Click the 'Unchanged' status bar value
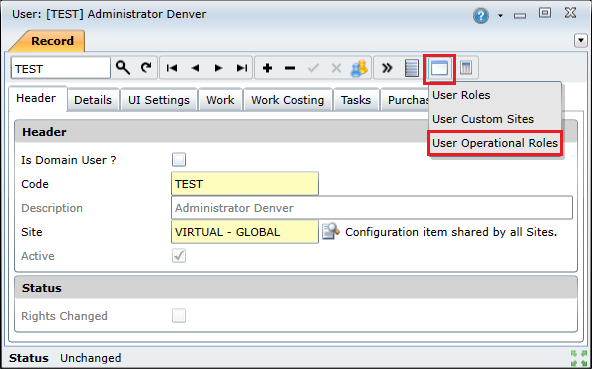The width and height of the screenshot is (592, 369). tap(91, 358)
